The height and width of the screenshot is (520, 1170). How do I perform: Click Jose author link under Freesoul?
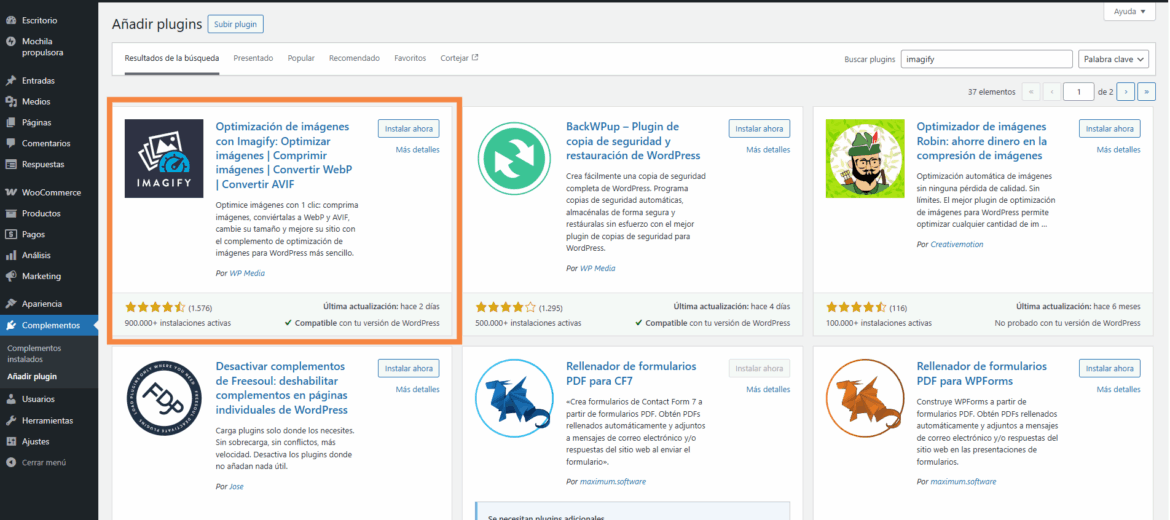[236, 486]
